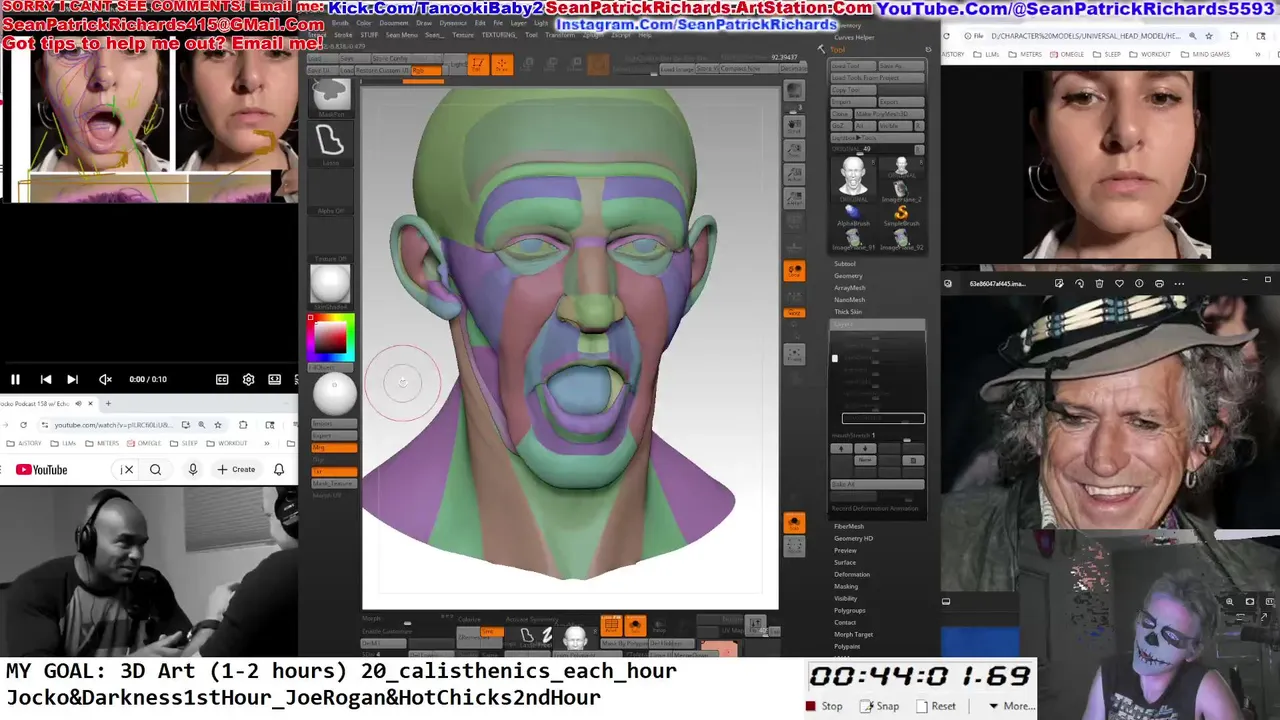Image resolution: width=1280 pixels, height=720 pixels.
Task: Toggle Smt button near Colorize
Action: pos(490,632)
